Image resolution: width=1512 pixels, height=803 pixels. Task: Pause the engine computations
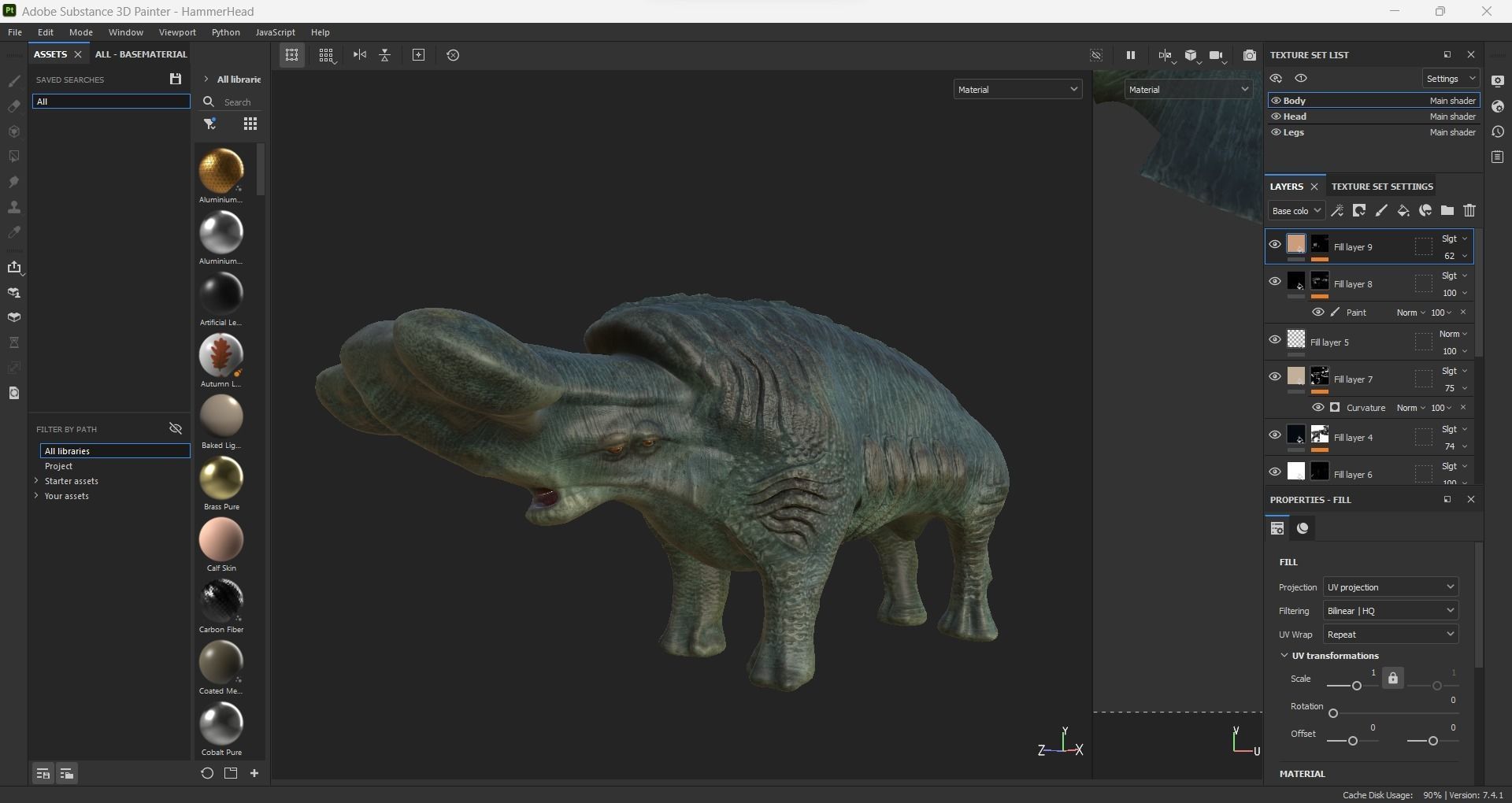[x=1131, y=55]
